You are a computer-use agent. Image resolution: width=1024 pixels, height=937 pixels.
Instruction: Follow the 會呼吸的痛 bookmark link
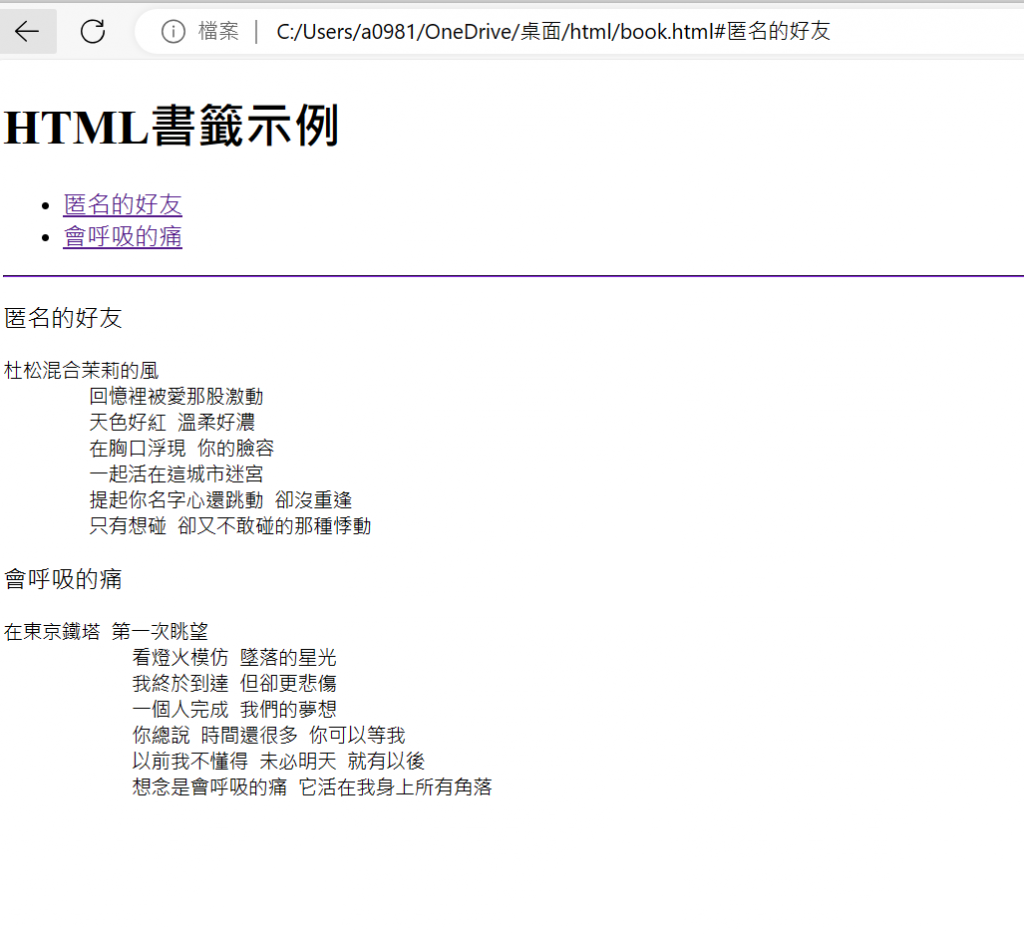tap(123, 236)
